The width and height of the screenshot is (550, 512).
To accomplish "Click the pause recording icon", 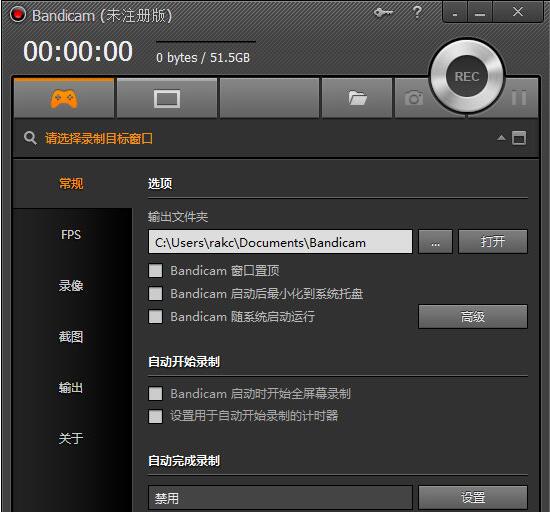I will [x=519, y=97].
